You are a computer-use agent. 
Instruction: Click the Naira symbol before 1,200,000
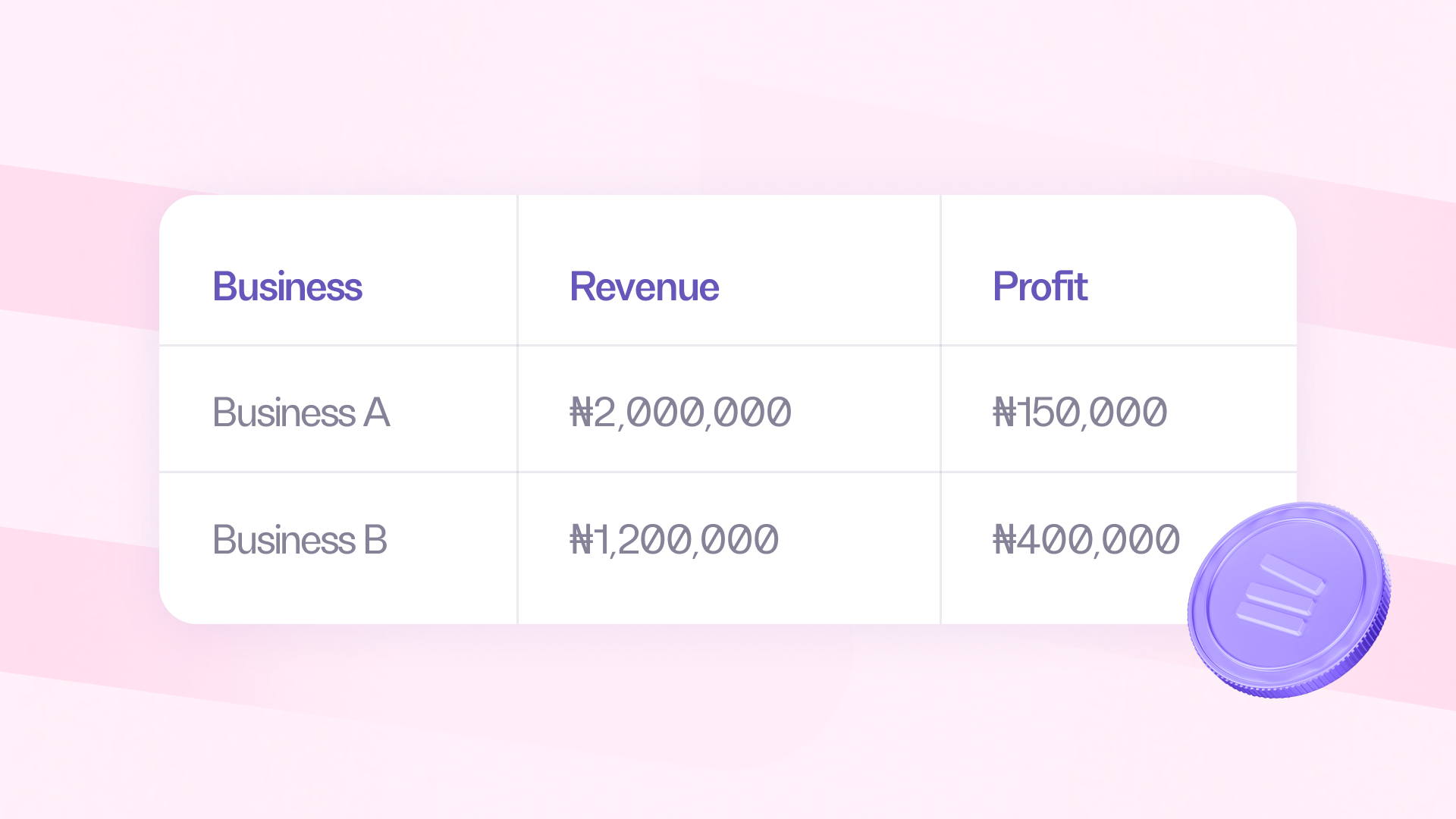(x=582, y=540)
